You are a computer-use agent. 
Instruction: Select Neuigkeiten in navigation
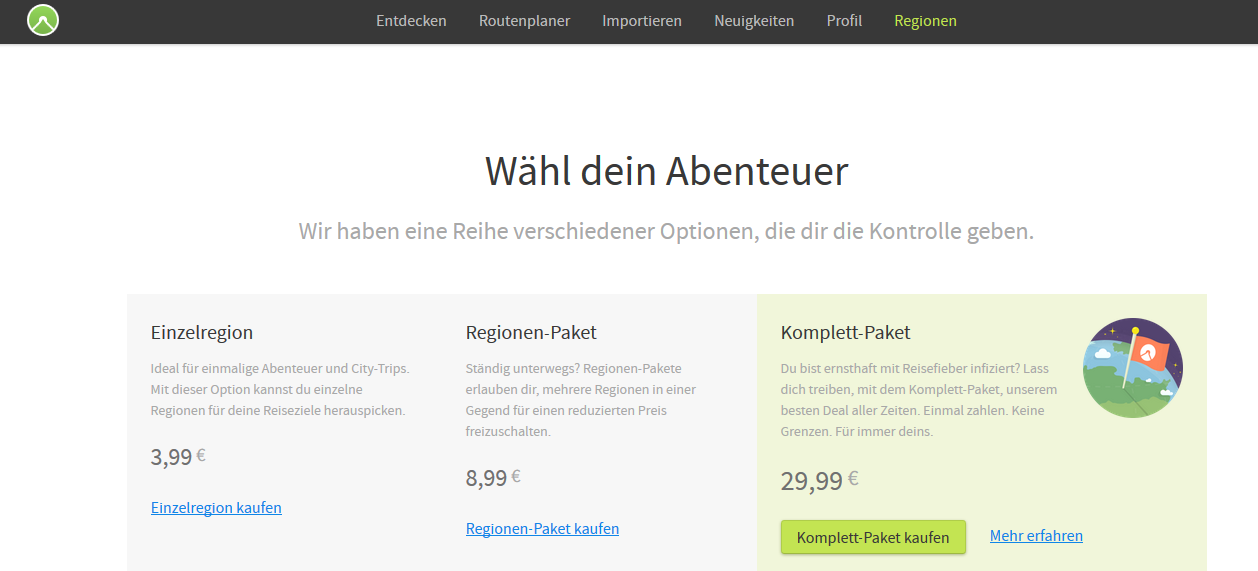(754, 20)
